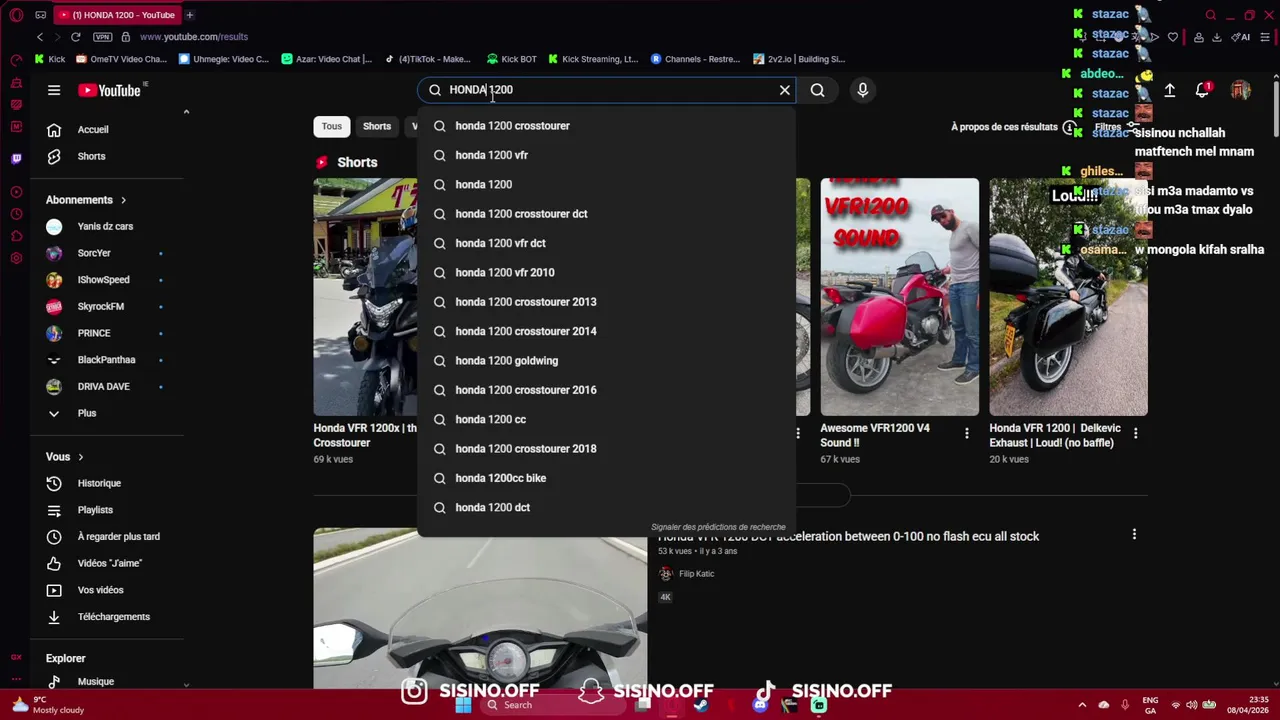Open the notifications bell

coord(1203,90)
